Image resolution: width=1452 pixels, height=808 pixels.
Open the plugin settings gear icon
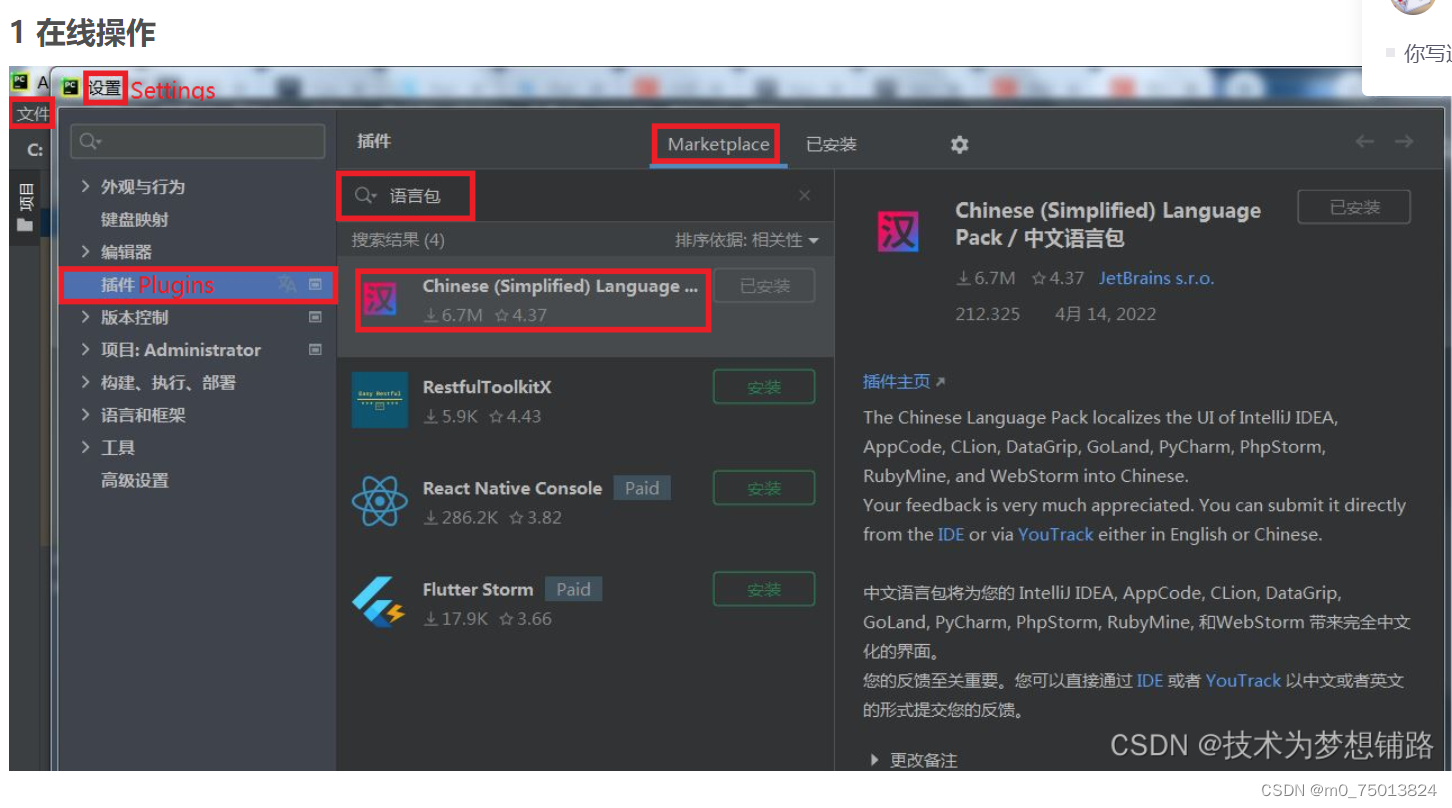pos(959,144)
